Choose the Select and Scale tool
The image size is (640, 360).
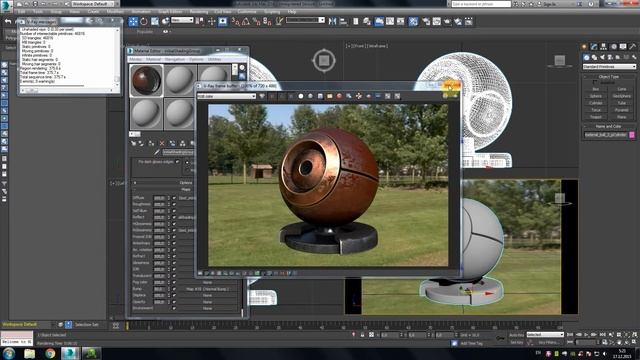(155, 21)
